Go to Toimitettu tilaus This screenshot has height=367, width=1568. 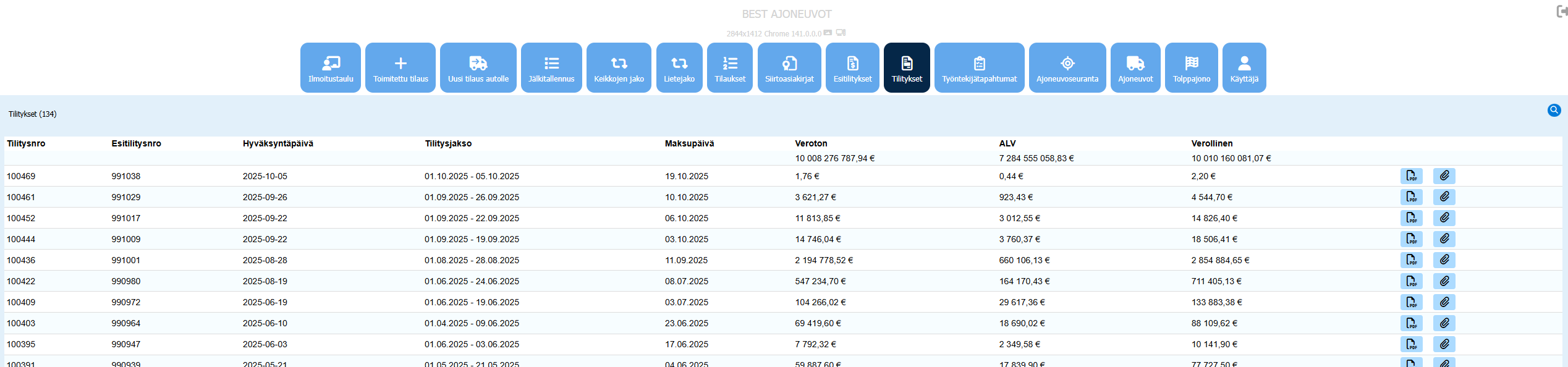pos(400,68)
